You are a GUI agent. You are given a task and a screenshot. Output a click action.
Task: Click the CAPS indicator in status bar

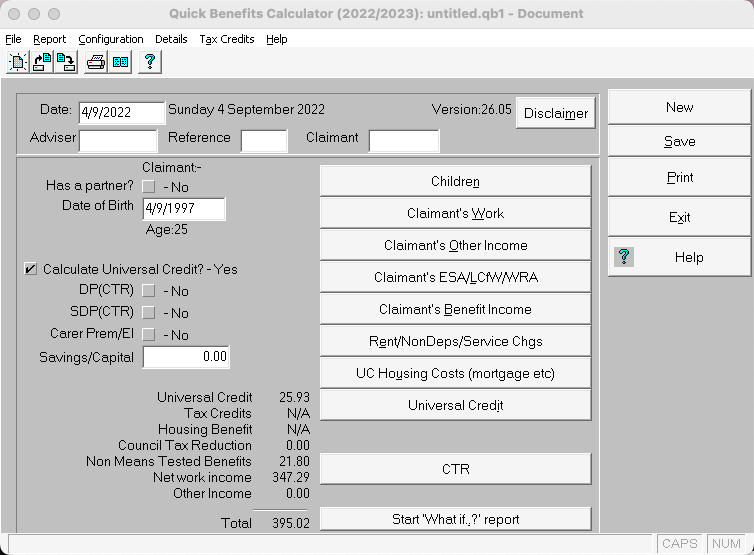click(x=679, y=543)
